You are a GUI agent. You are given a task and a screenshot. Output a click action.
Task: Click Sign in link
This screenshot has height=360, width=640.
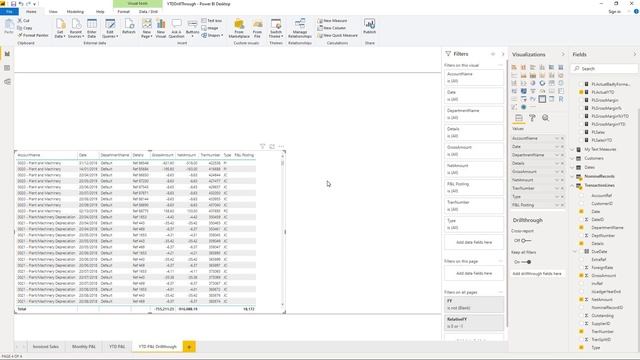coord(614,12)
